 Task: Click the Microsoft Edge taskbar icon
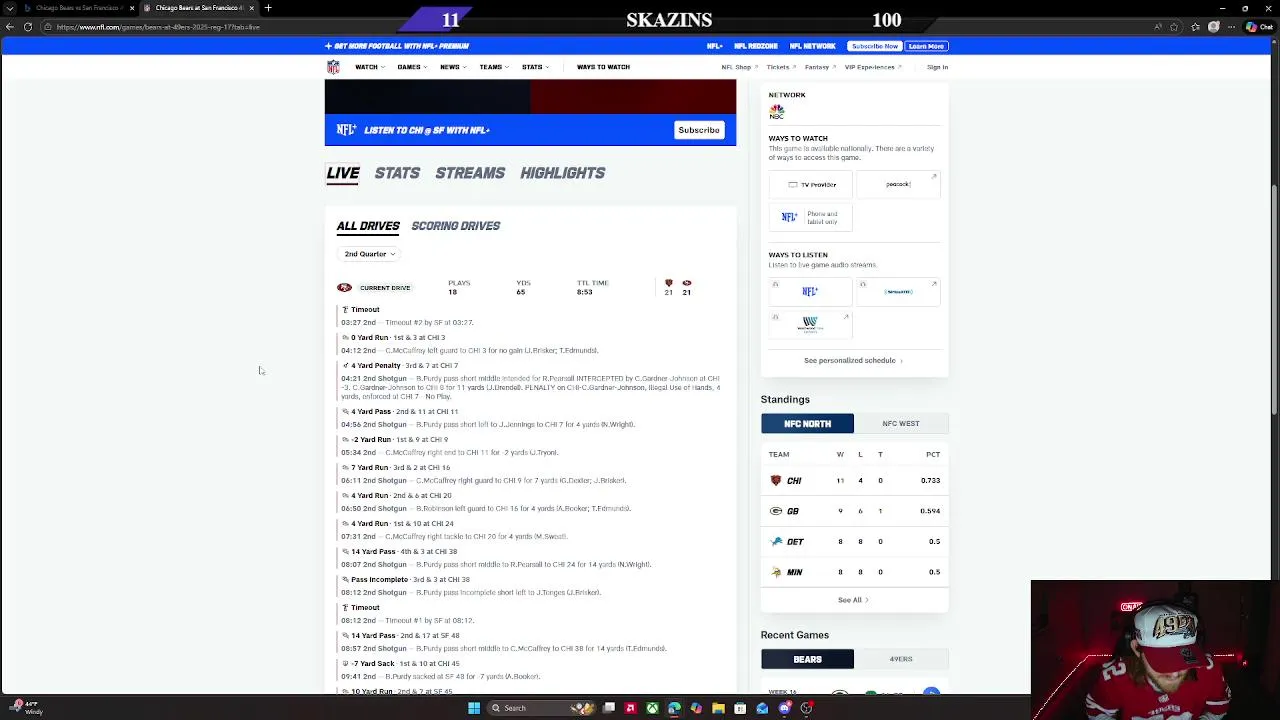(674, 708)
